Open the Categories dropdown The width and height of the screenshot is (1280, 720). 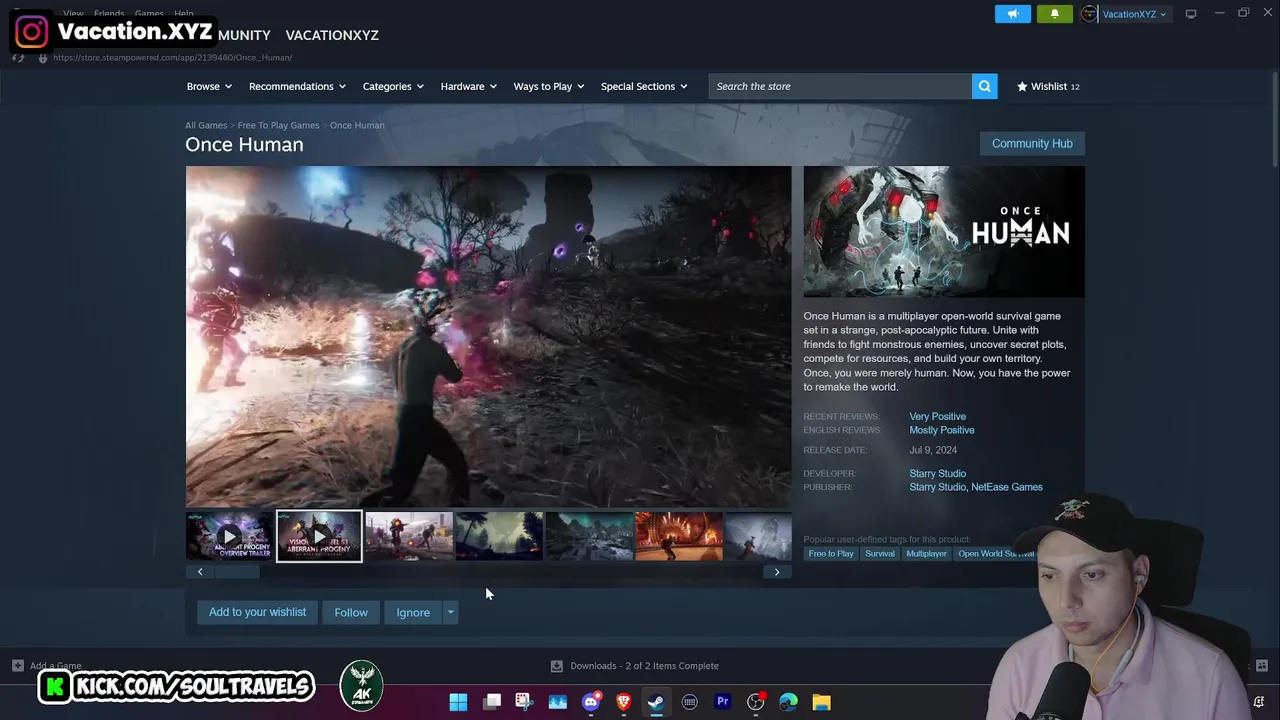tap(393, 87)
